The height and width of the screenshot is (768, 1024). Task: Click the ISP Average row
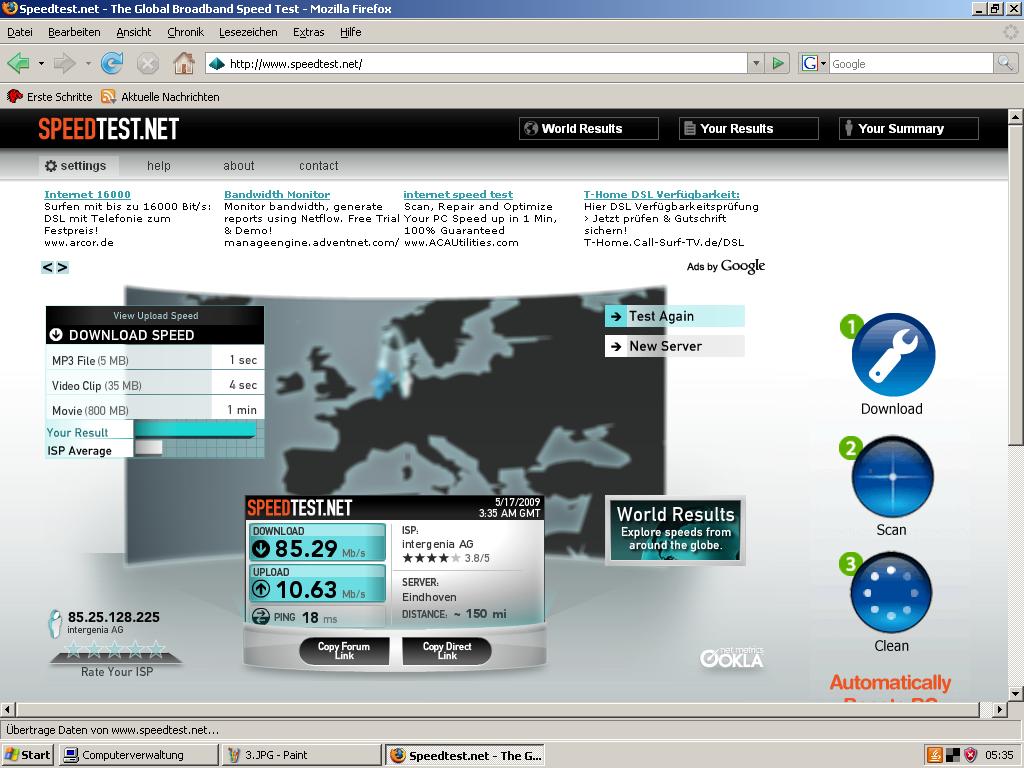(155, 449)
